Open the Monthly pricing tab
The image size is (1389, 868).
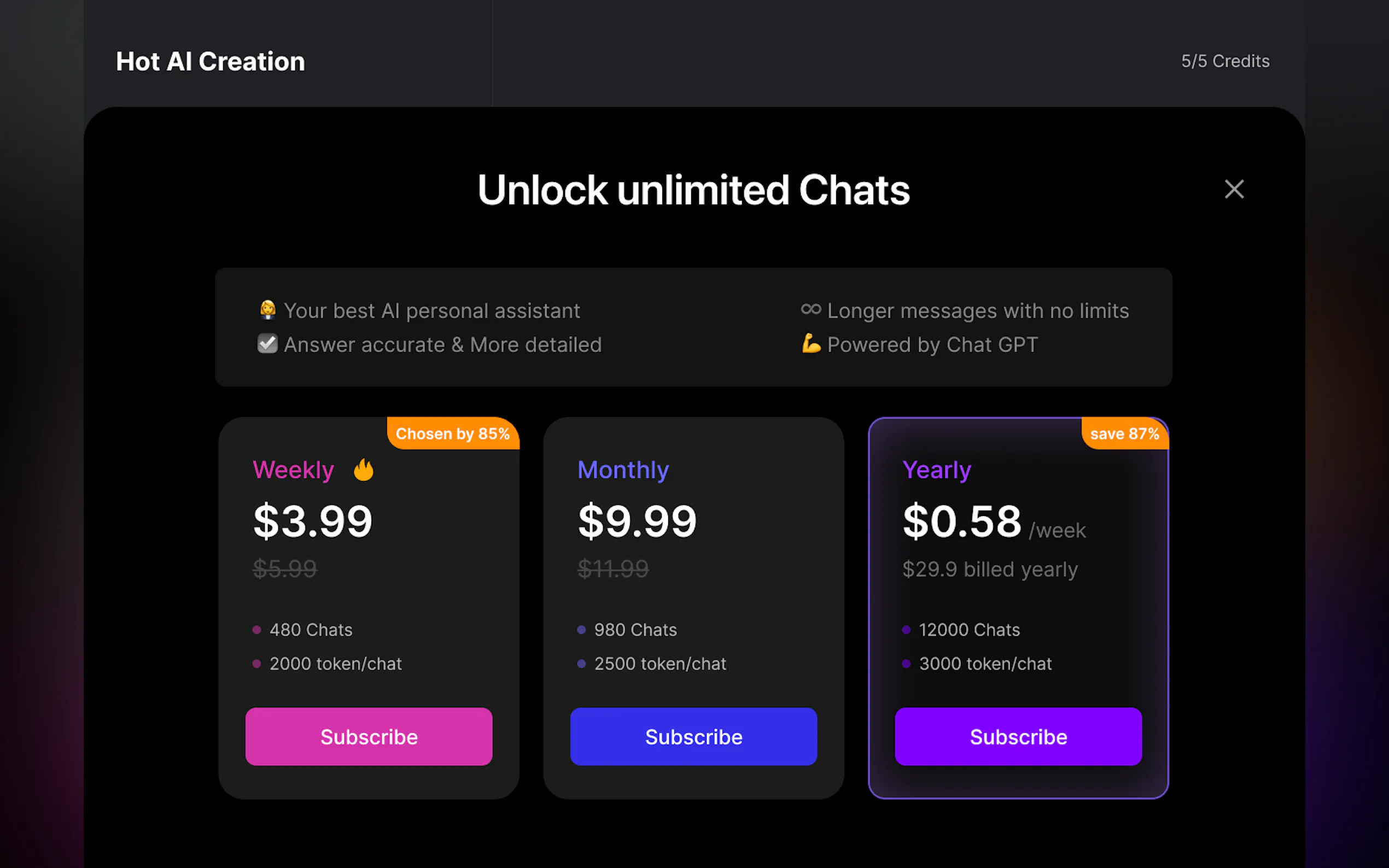(623, 470)
